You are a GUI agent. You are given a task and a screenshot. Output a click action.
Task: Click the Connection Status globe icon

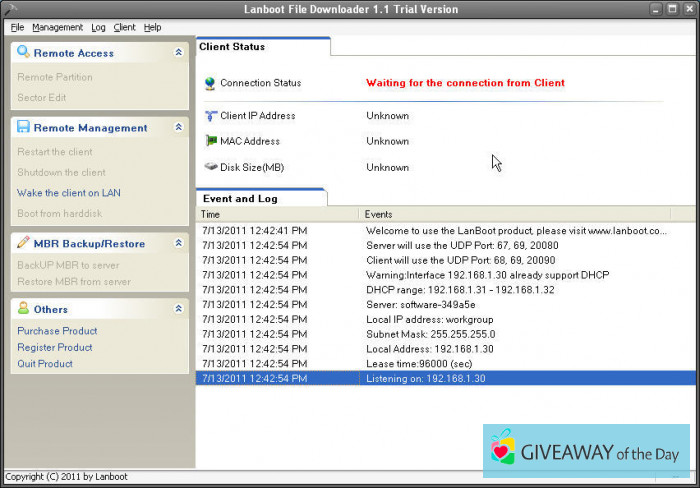[210, 84]
